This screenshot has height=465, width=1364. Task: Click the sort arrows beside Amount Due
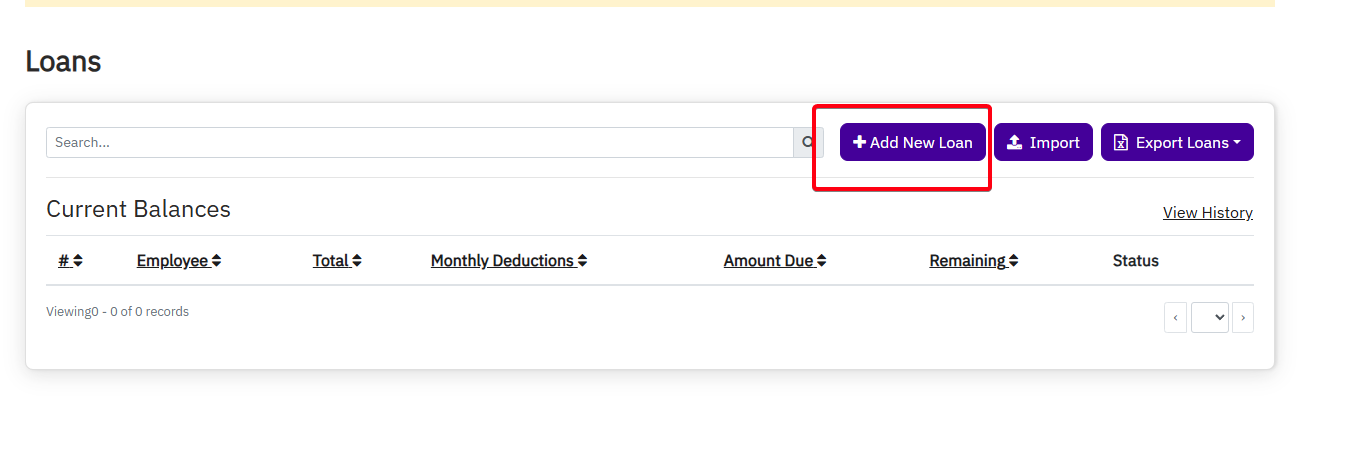click(x=821, y=261)
